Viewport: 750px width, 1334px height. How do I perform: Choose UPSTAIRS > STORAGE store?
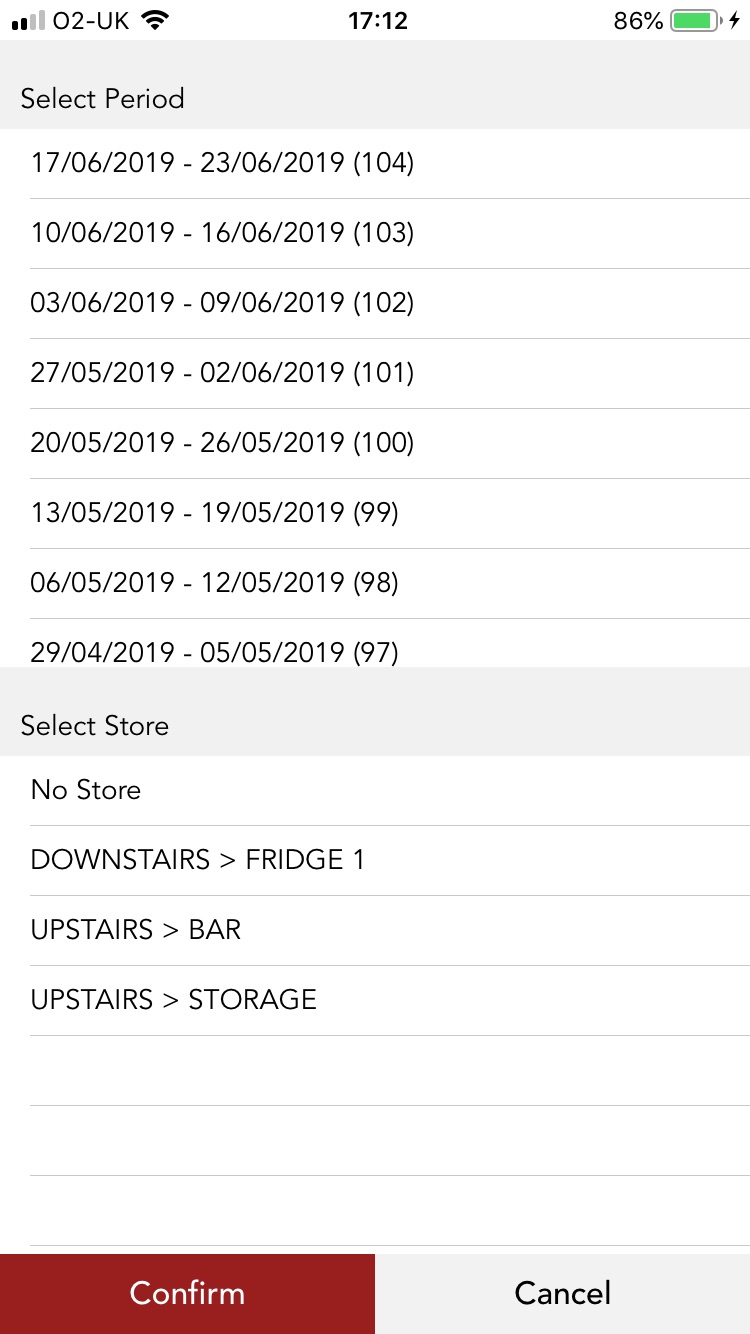click(x=173, y=1000)
